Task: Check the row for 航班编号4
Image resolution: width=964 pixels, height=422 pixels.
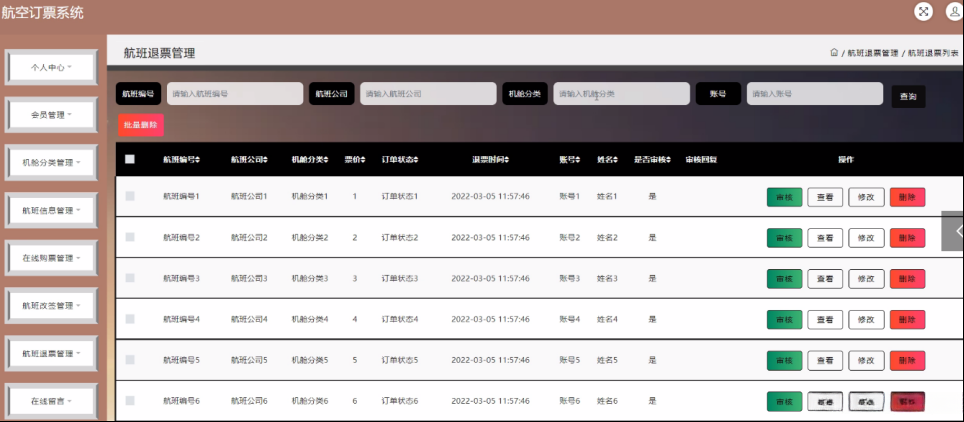Action: click(130, 319)
